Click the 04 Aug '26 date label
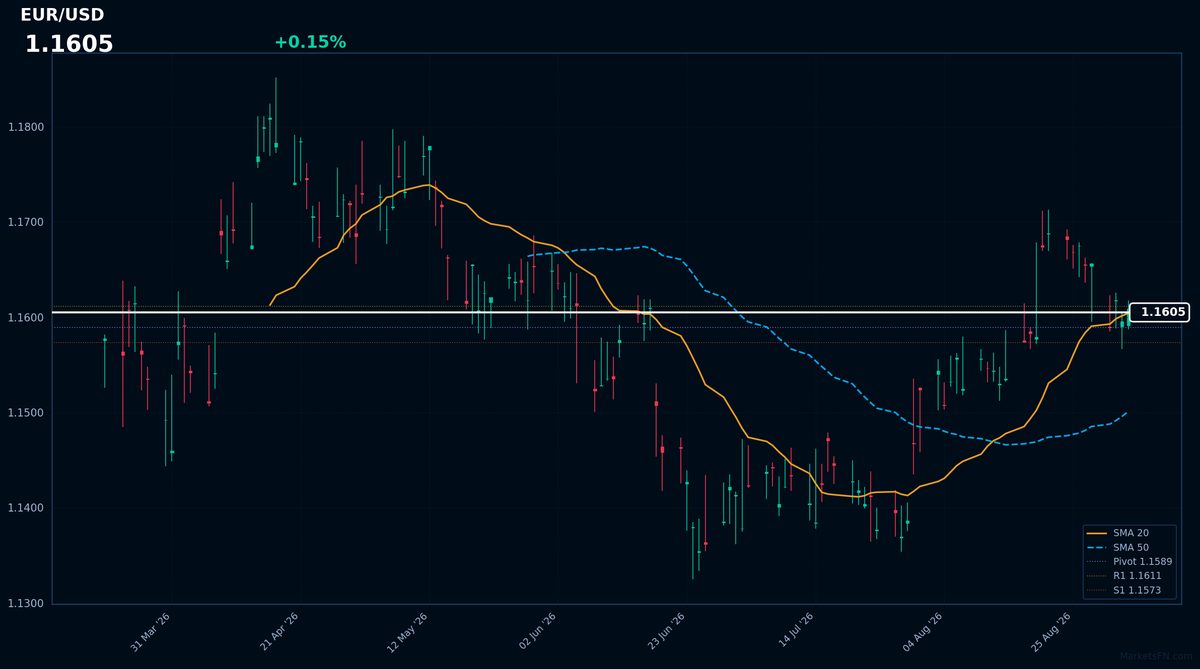The height and width of the screenshot is (669, 1200). coord(923,632)
